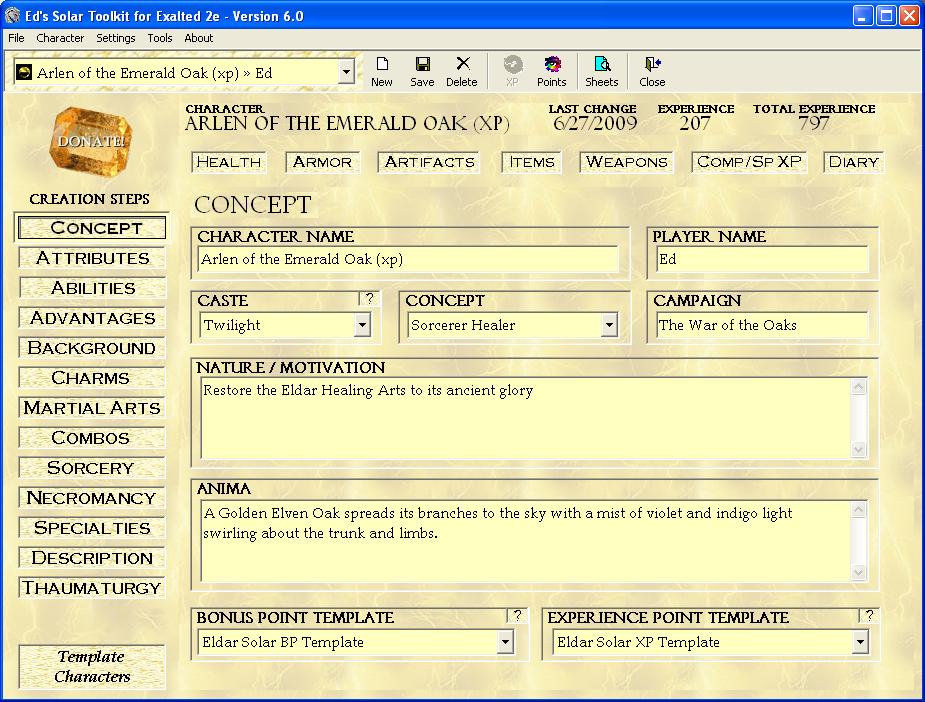Open character Sheets from the toolbar
This screenshot has height=702, width=925.
[601, 71]
